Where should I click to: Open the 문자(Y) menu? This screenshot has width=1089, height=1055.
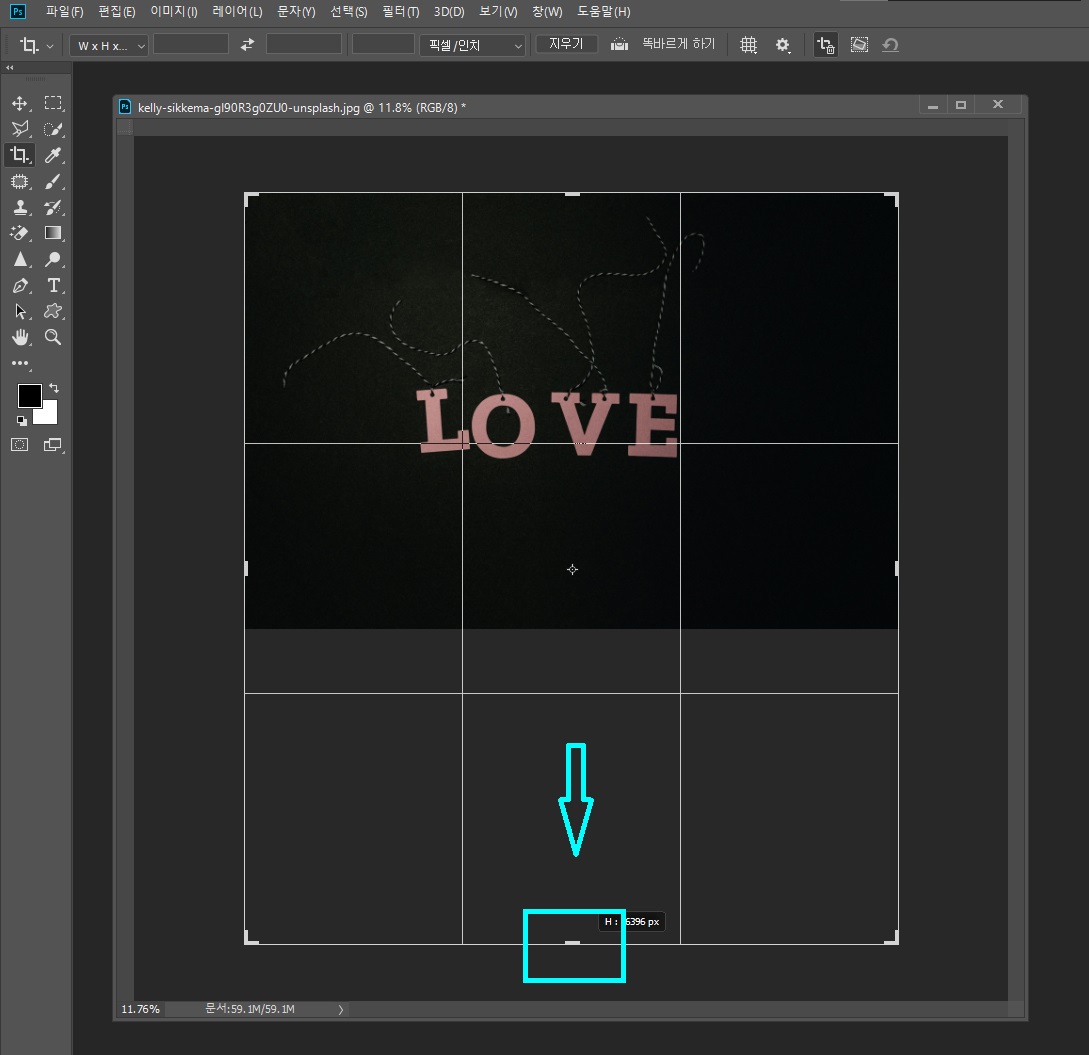coord(296,12)
